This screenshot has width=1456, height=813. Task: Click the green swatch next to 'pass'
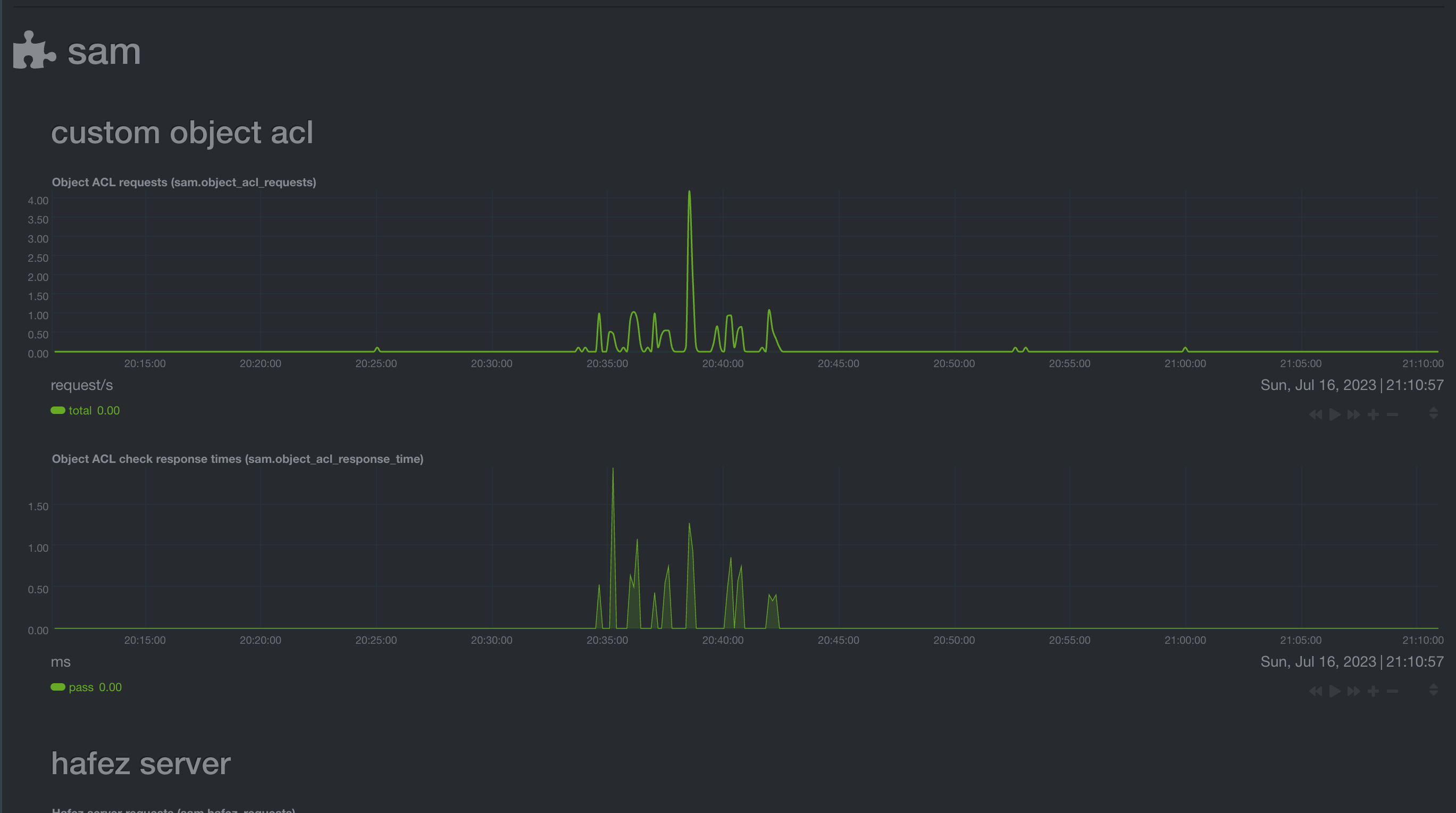click(57, 687)
